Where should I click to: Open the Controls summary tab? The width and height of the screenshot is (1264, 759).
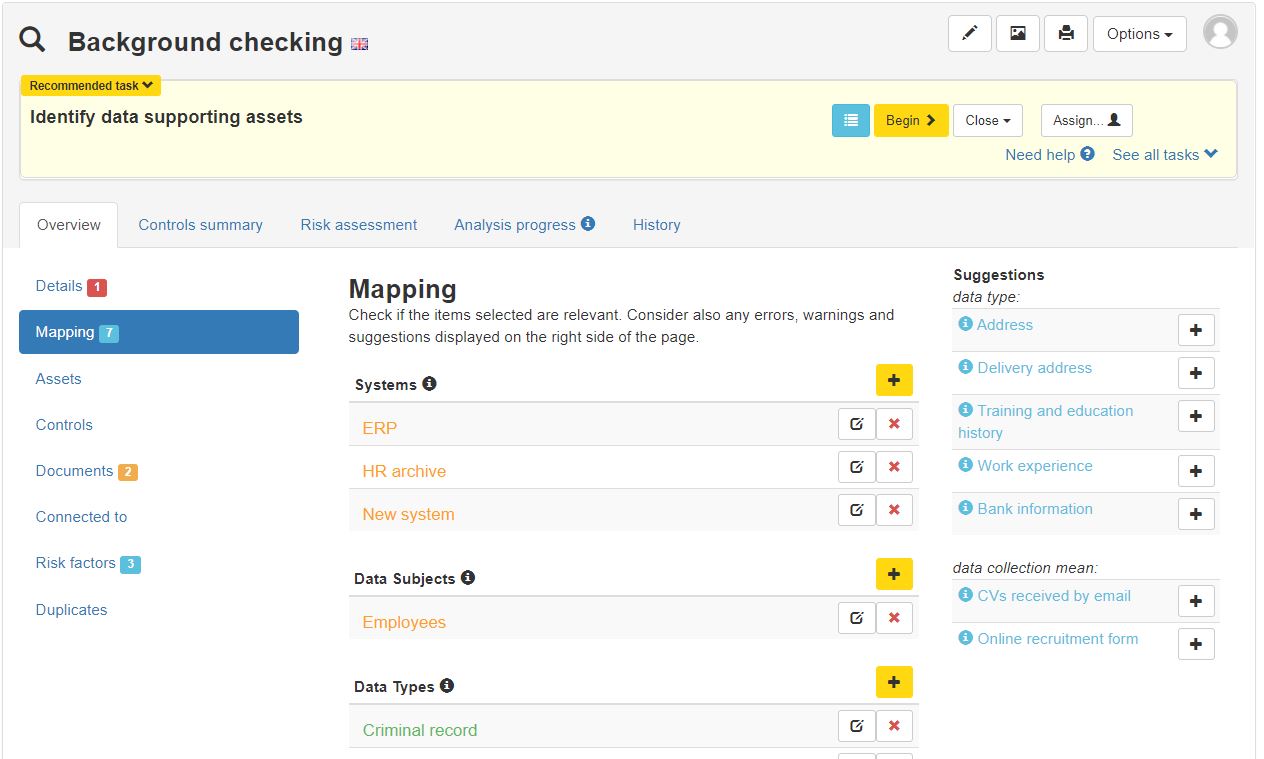pos(200,225)
